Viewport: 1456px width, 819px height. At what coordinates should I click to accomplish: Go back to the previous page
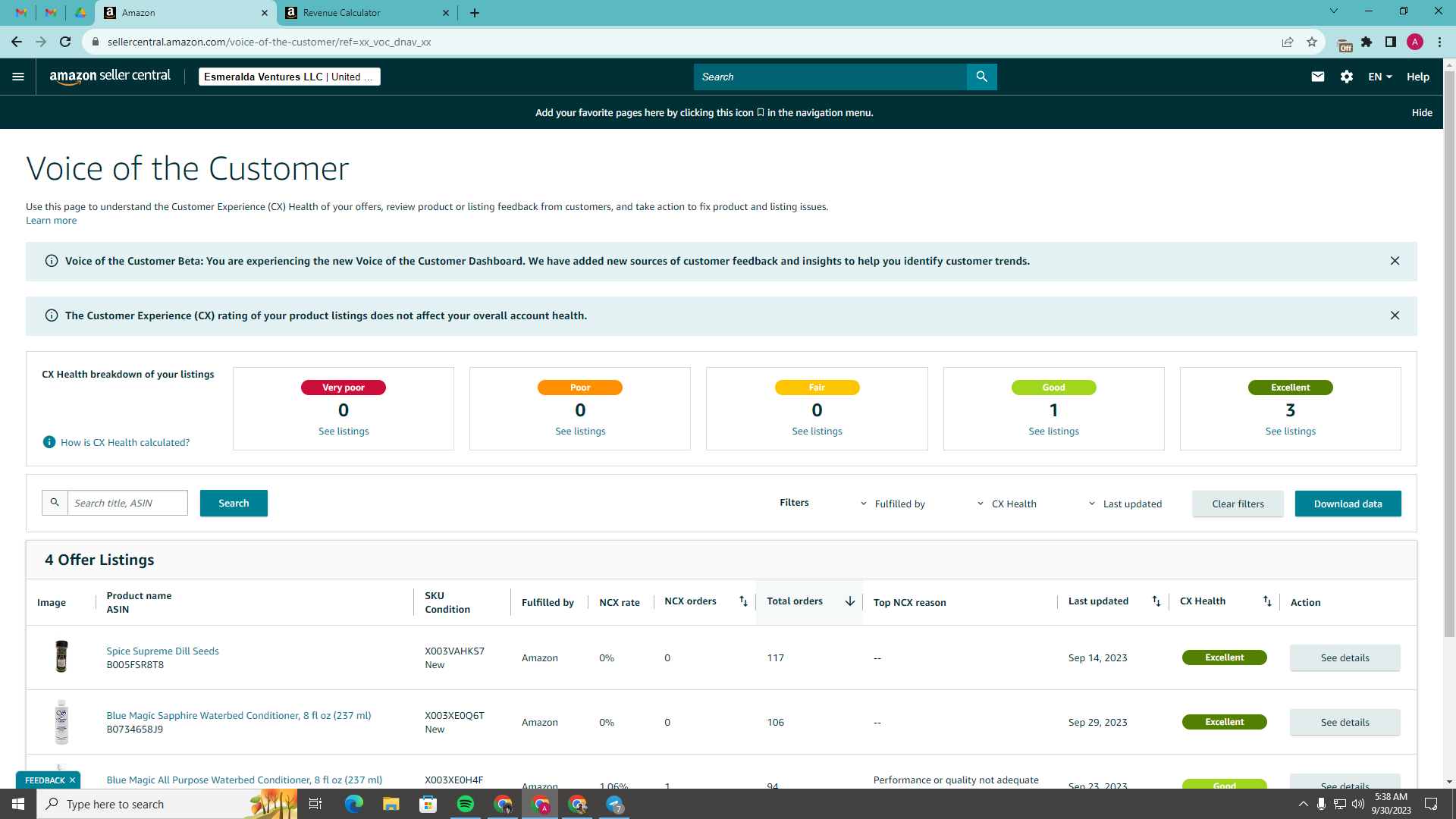pos(17,42)
